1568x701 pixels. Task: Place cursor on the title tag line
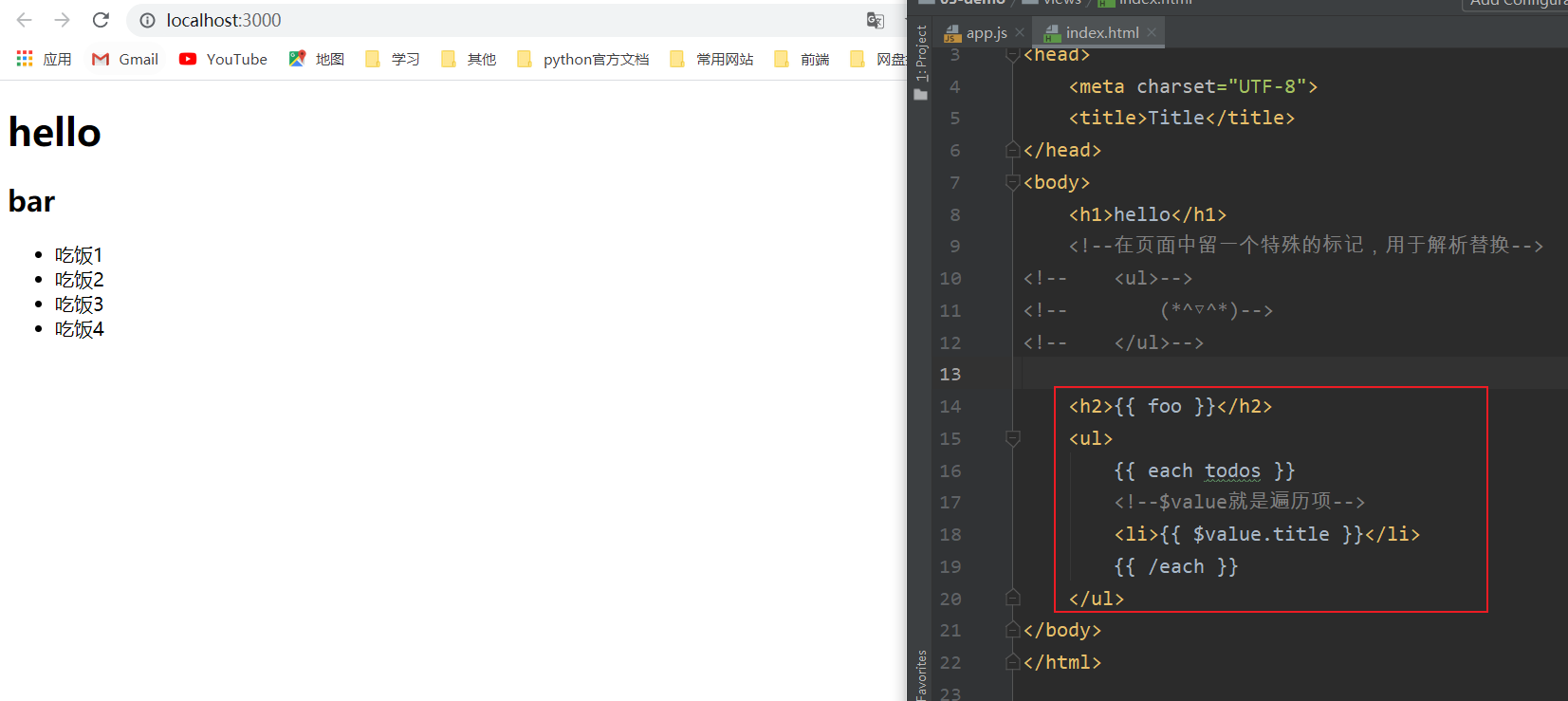[x=1182, y=118]
